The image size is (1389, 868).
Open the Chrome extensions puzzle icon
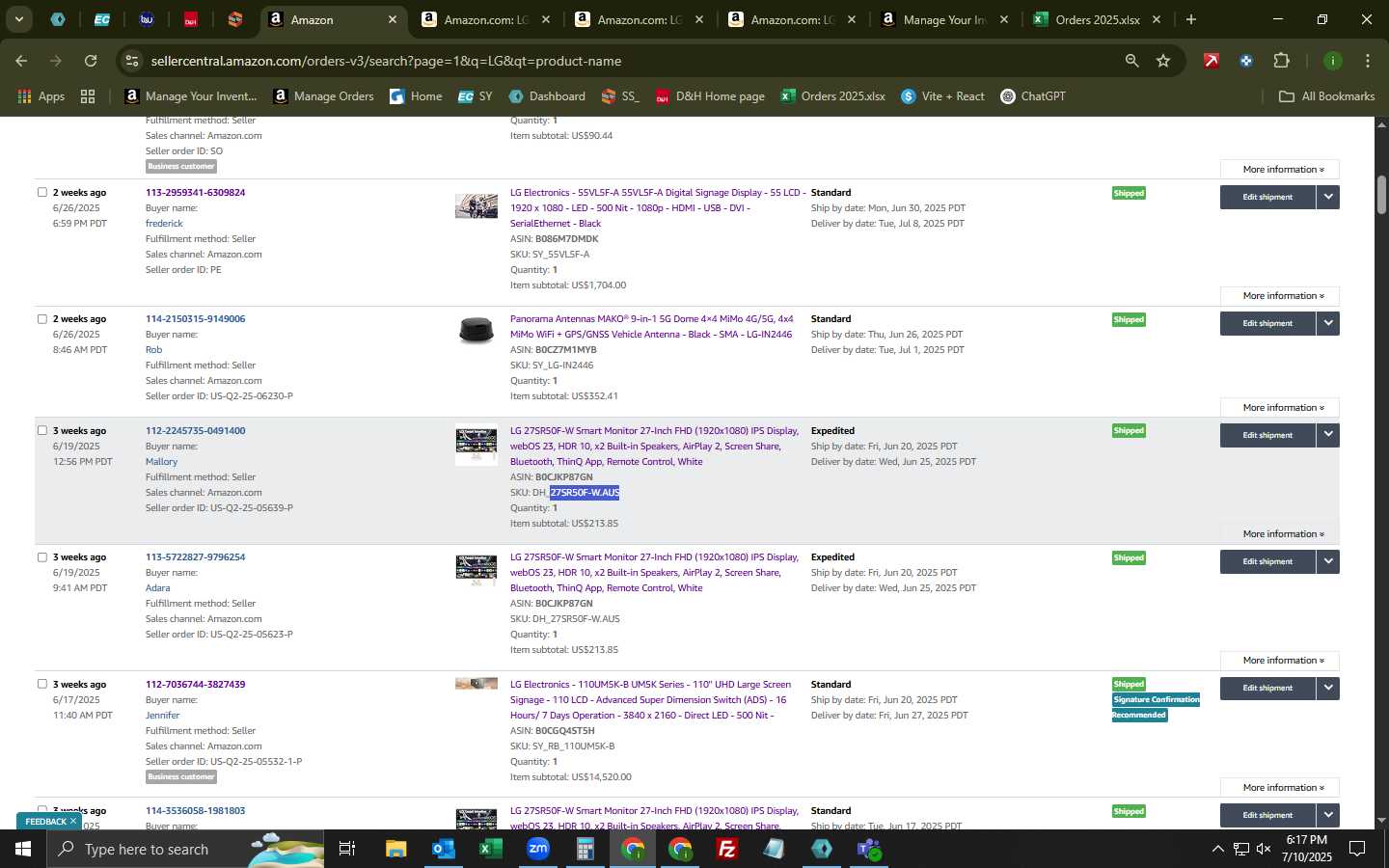point(1281,61)
